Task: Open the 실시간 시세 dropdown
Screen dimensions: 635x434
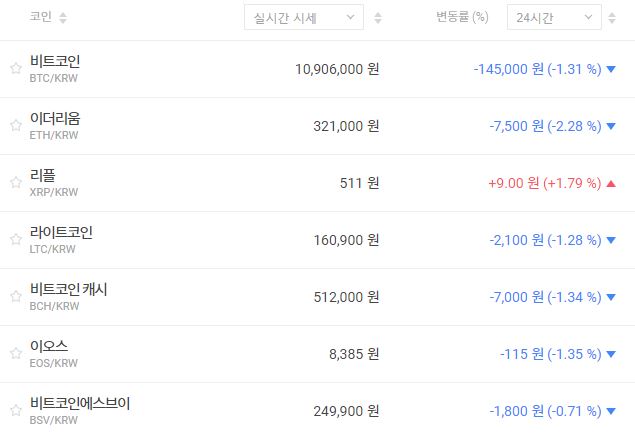Action: (x=304, y=18)
